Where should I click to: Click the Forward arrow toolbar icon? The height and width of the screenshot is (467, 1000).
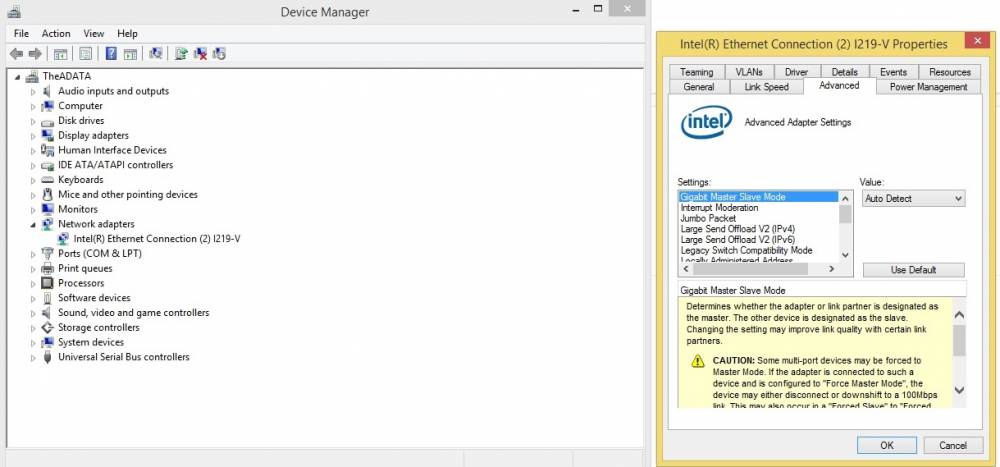36,54
